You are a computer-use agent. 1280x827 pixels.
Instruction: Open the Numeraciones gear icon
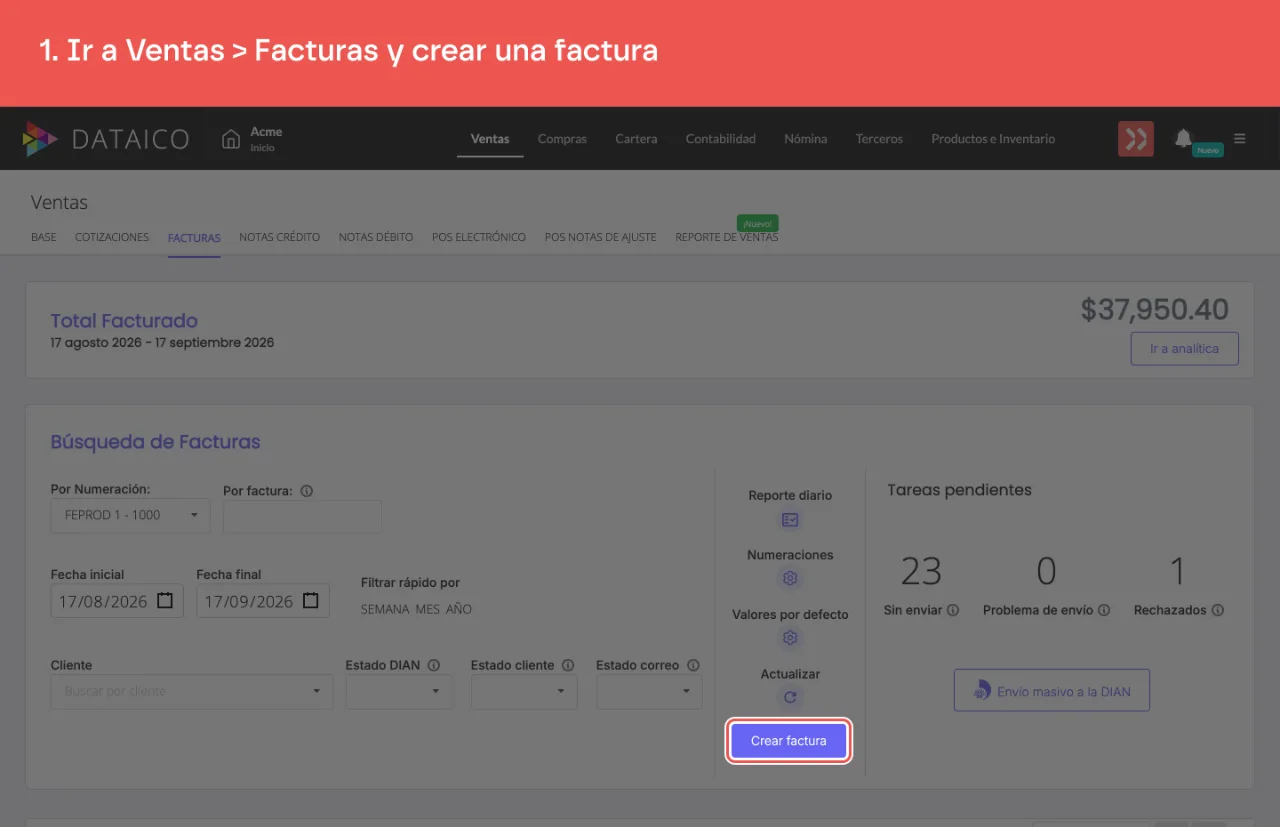pyautogui.click(x=790, y=578)
